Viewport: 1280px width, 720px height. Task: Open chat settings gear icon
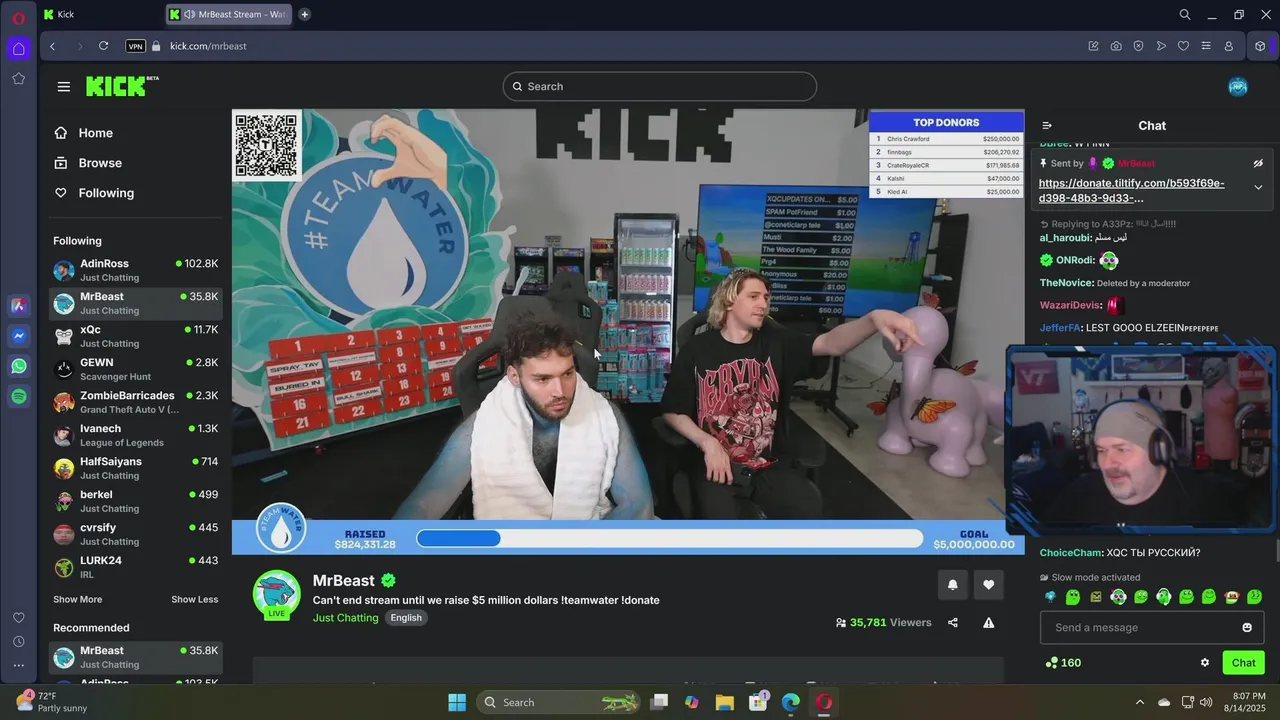(x=1205, y=662)
